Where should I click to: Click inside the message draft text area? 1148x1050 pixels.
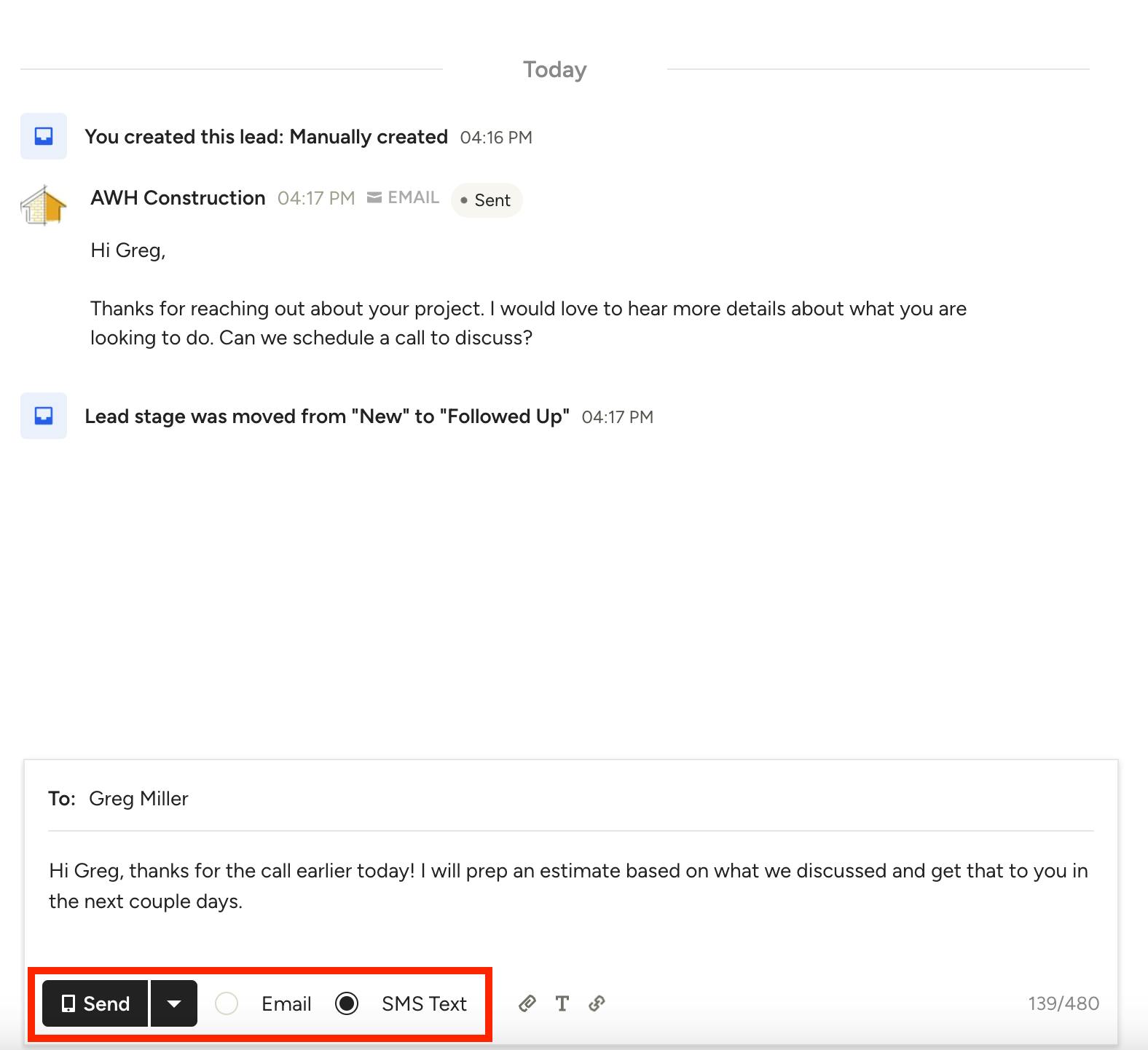coord(568,886)
